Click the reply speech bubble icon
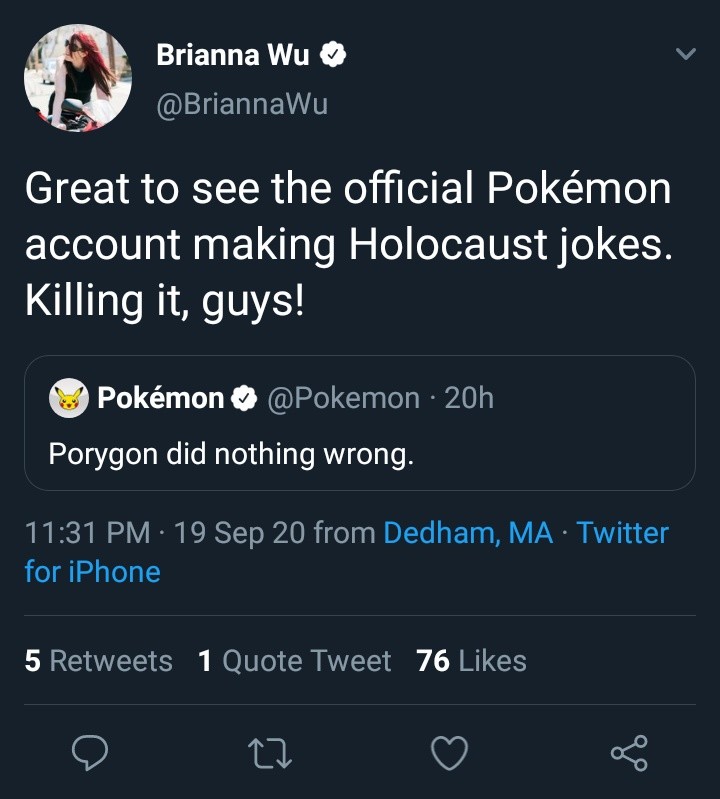The height and width of the screenshot is (799, 720). pyautogui.click(x=89, y=753)
